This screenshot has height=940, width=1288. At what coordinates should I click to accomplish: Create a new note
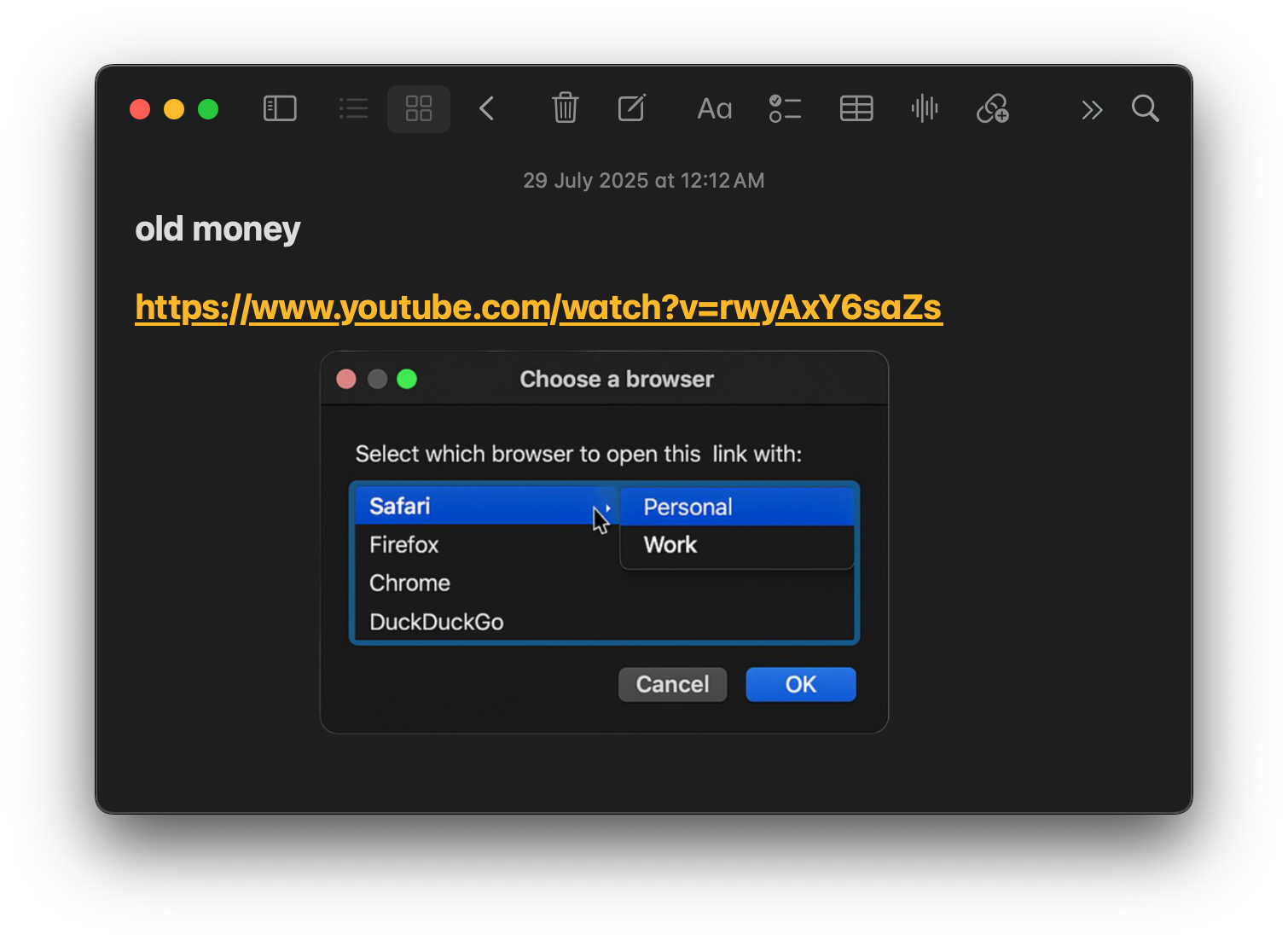pos(631,108)
